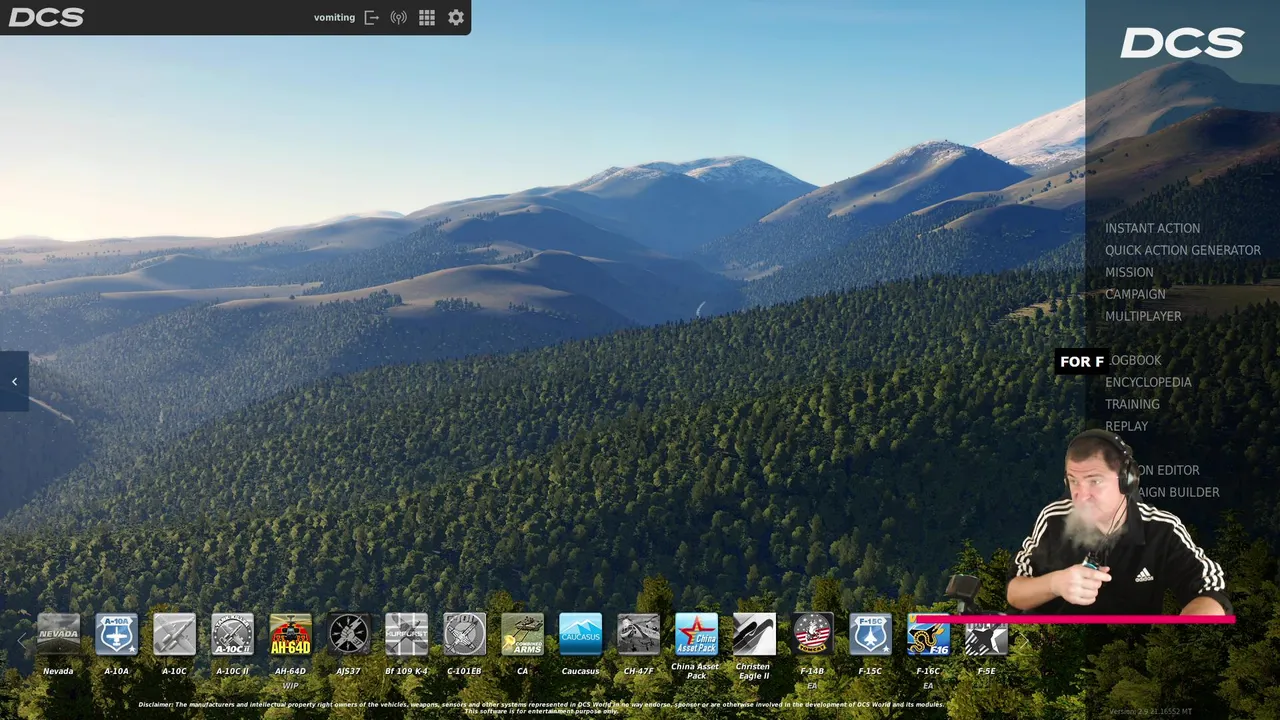The image size is (1280, 720).
Task: Open the AH-64D module icon
Action: click(x=290, y=634)
